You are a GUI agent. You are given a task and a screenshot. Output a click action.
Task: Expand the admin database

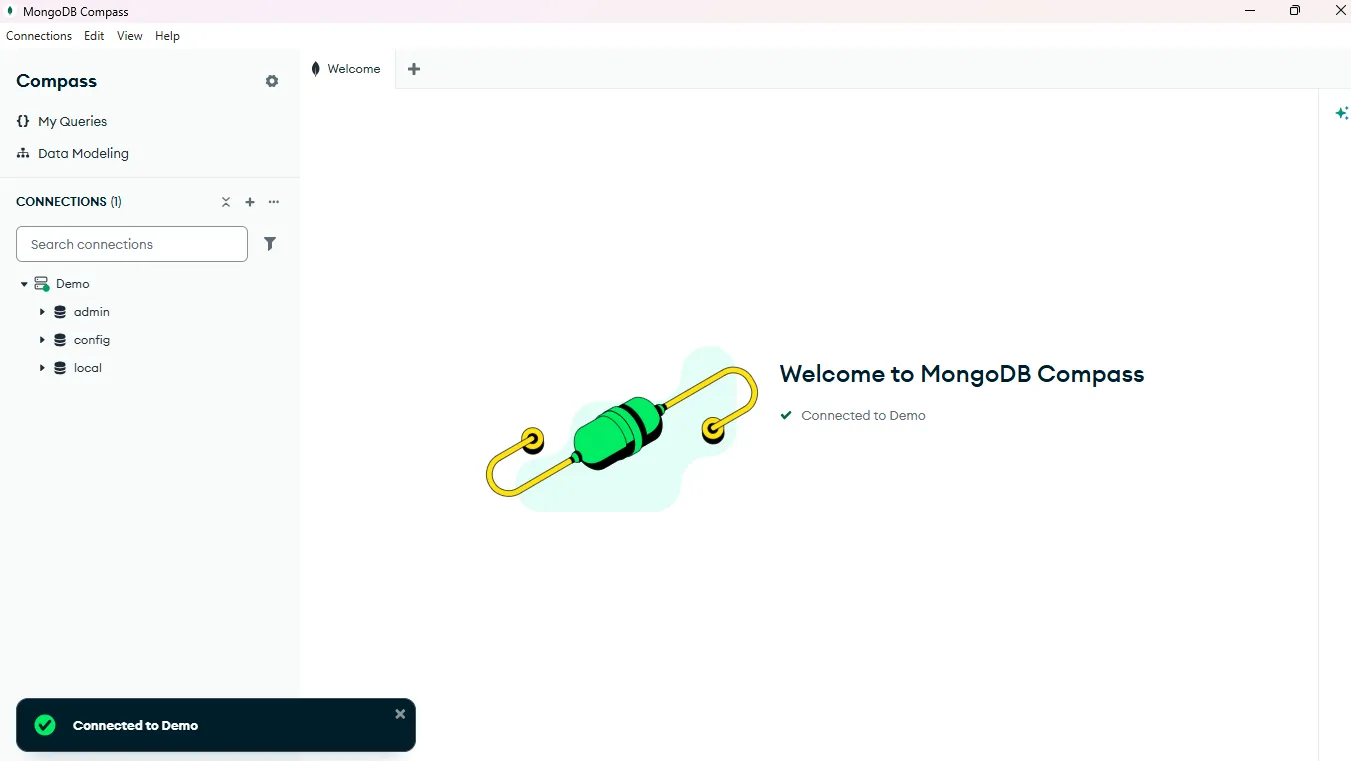click(41, 312)
